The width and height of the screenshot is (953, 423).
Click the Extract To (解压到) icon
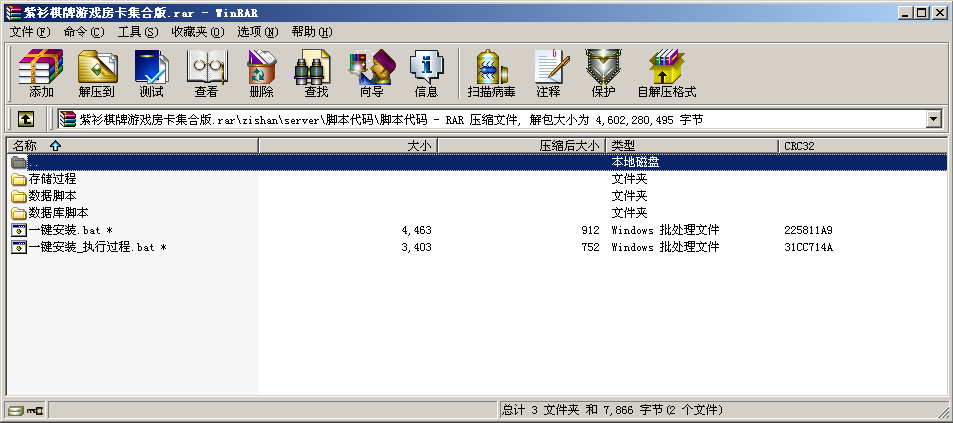tap(97, 73)
